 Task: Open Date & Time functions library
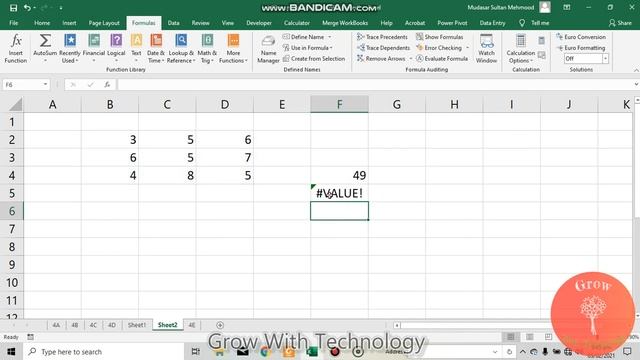[x=156, y=48]
